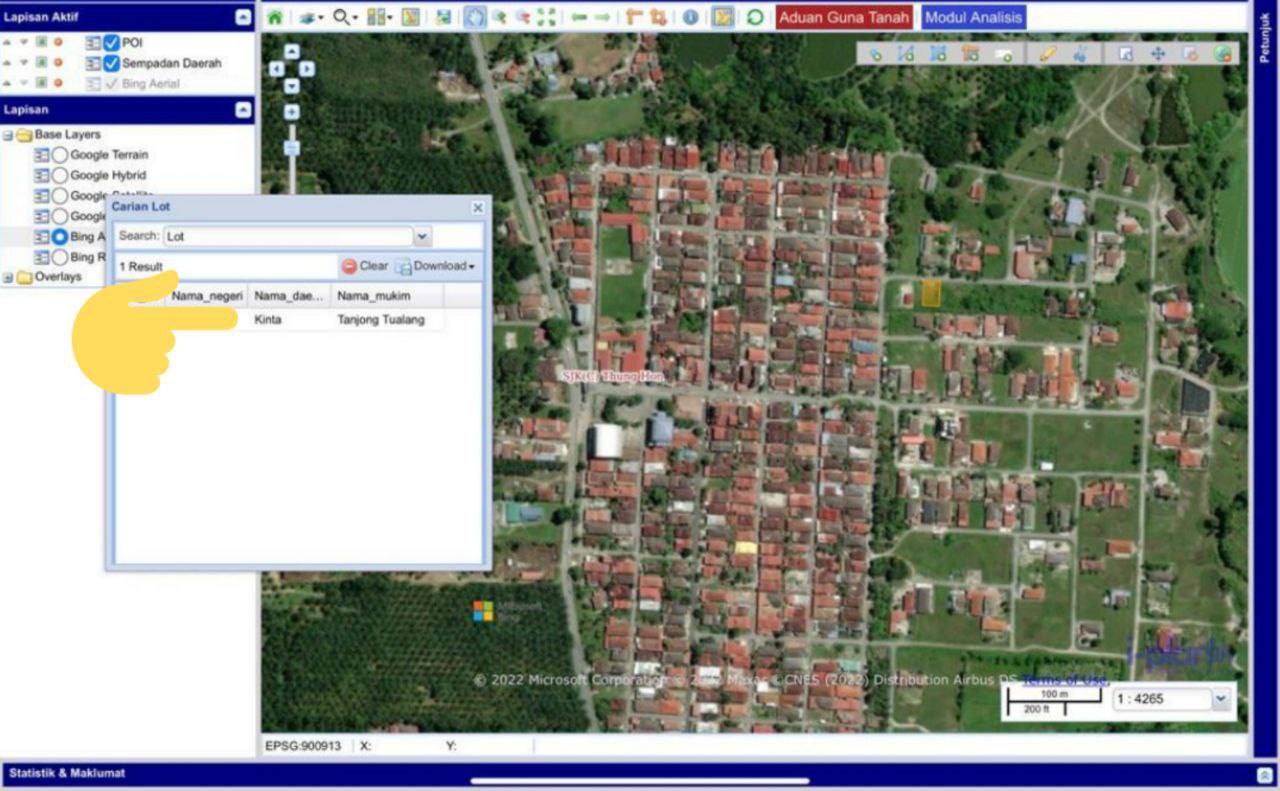
Task: Open the Download dropdown in Carian Lot
Action: pyautogui.click(x=436, y=266)
